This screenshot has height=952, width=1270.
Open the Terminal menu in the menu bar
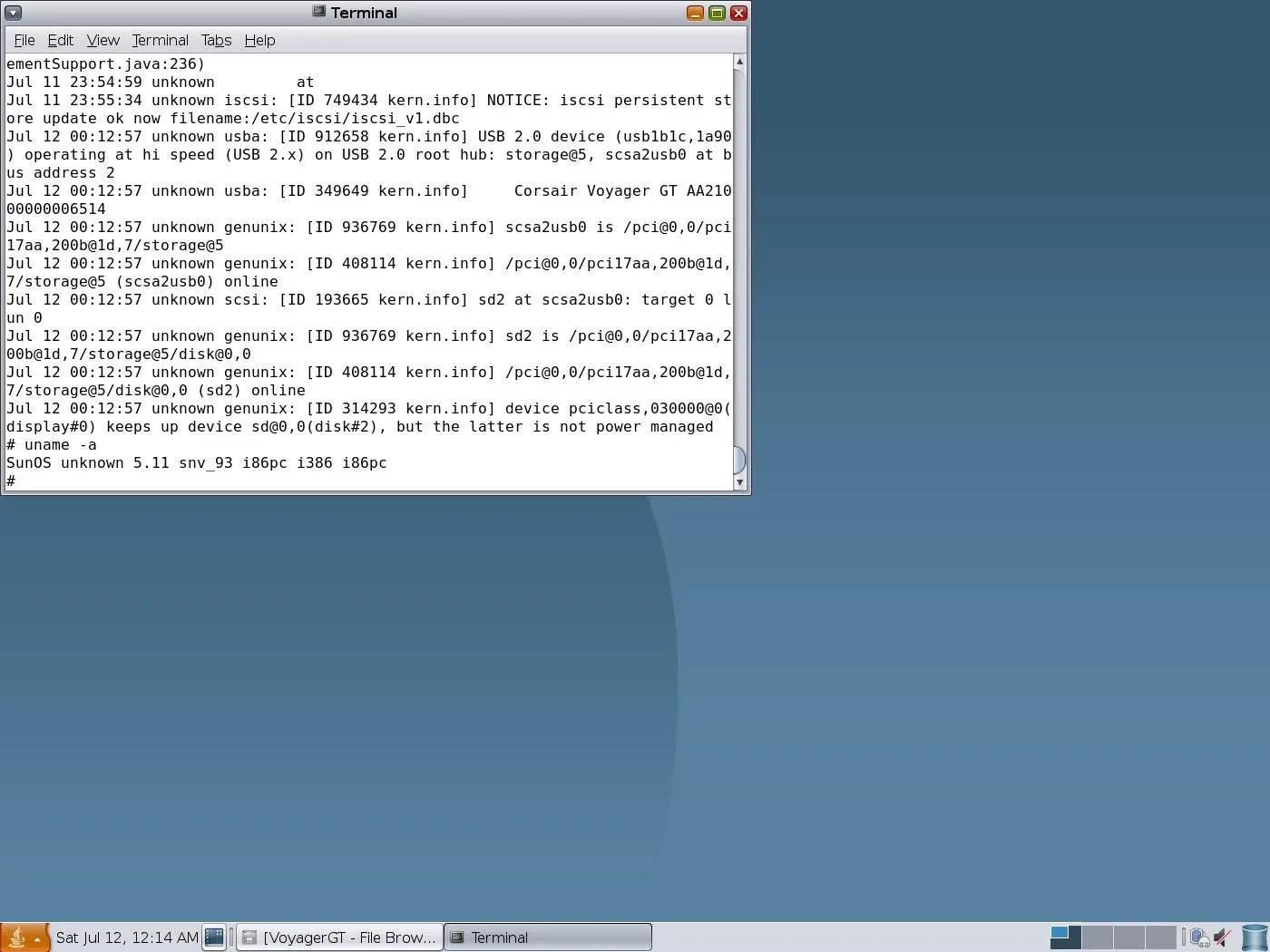(160, 40)
